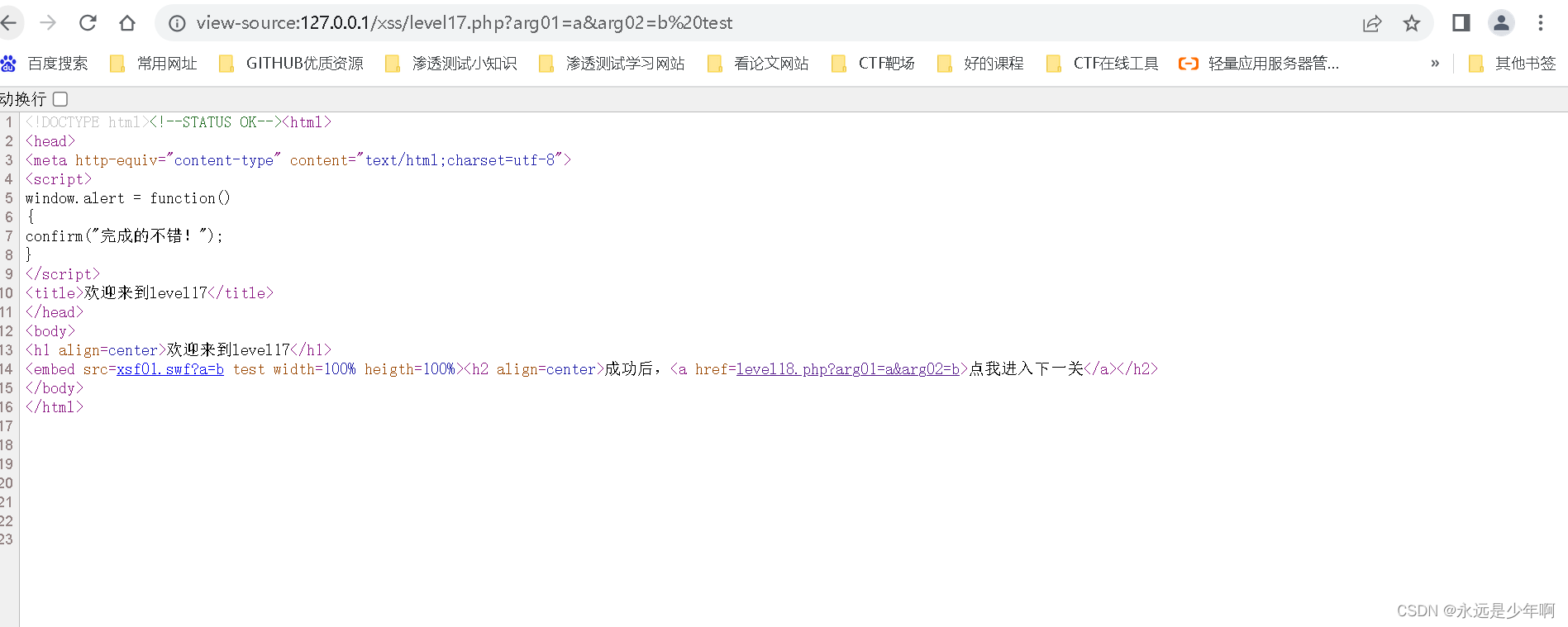Click the meta http-equiv tag line
The image size is (1568, 627).
pos(298,160)
